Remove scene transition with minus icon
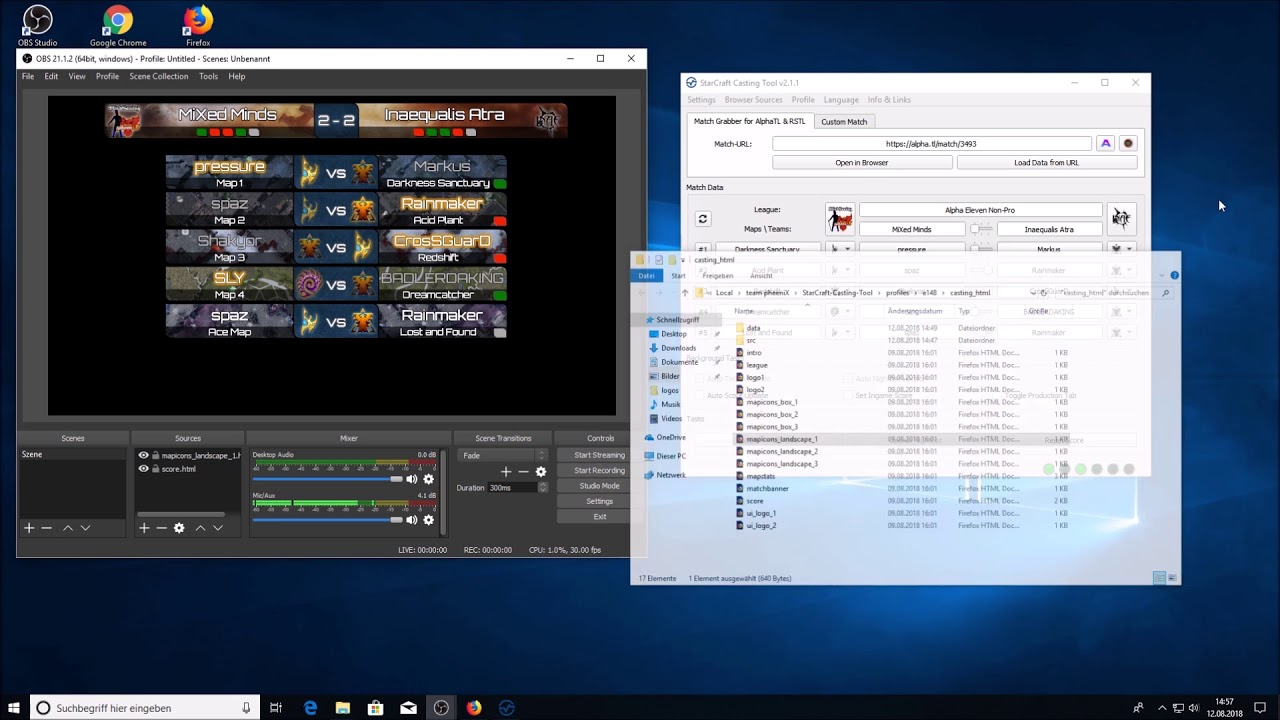This screenshot has width=1280, height=720. [x=523, y=472]
